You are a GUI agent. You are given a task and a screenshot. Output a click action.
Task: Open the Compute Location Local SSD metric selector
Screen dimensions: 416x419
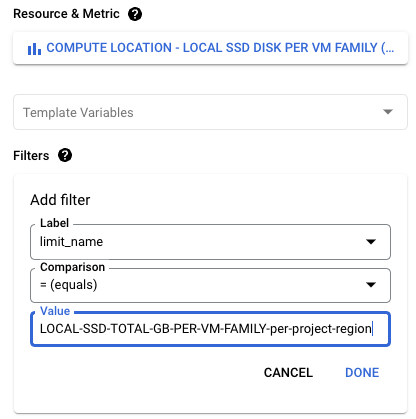210,48
